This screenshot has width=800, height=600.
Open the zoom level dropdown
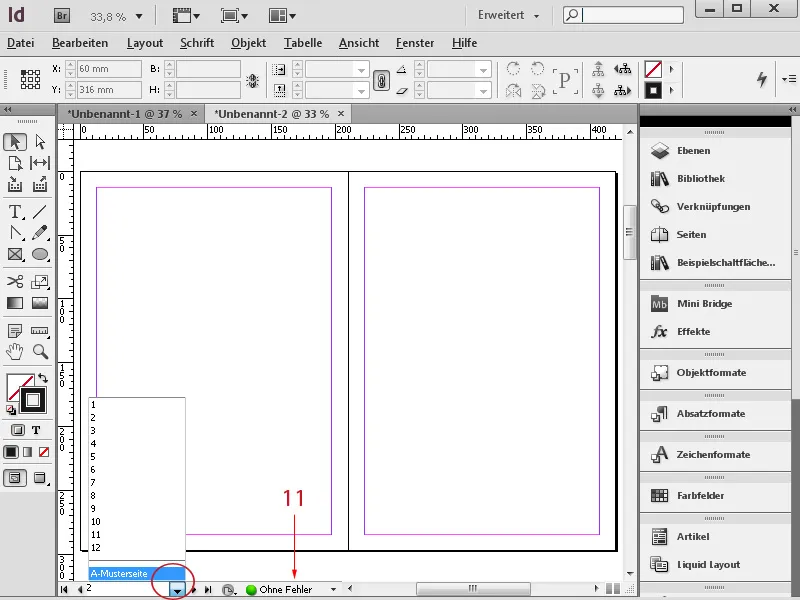(x=139, y=16)
